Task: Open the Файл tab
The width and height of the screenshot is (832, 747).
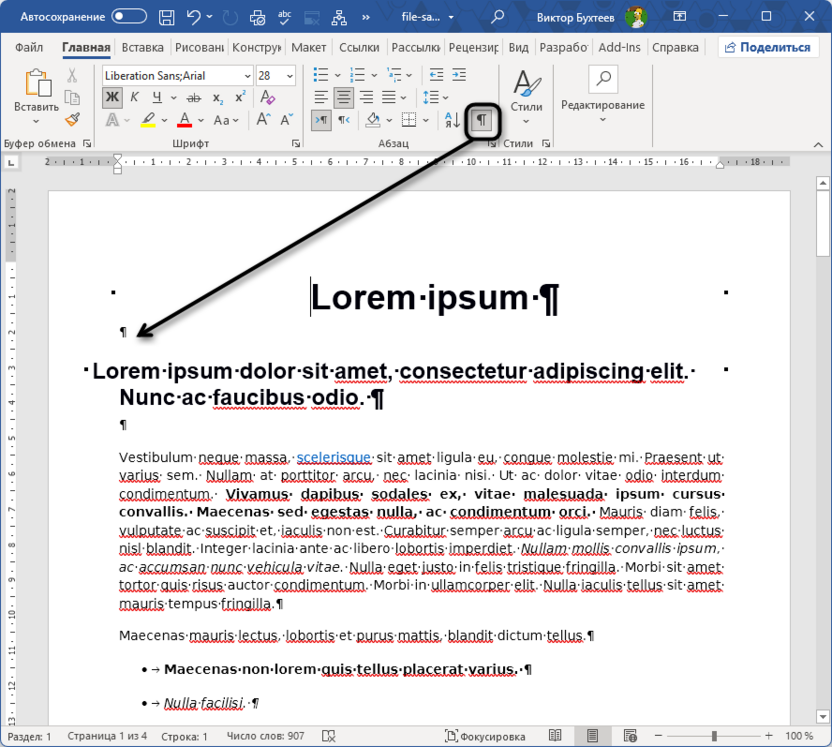Action: (x=29, y=47)
